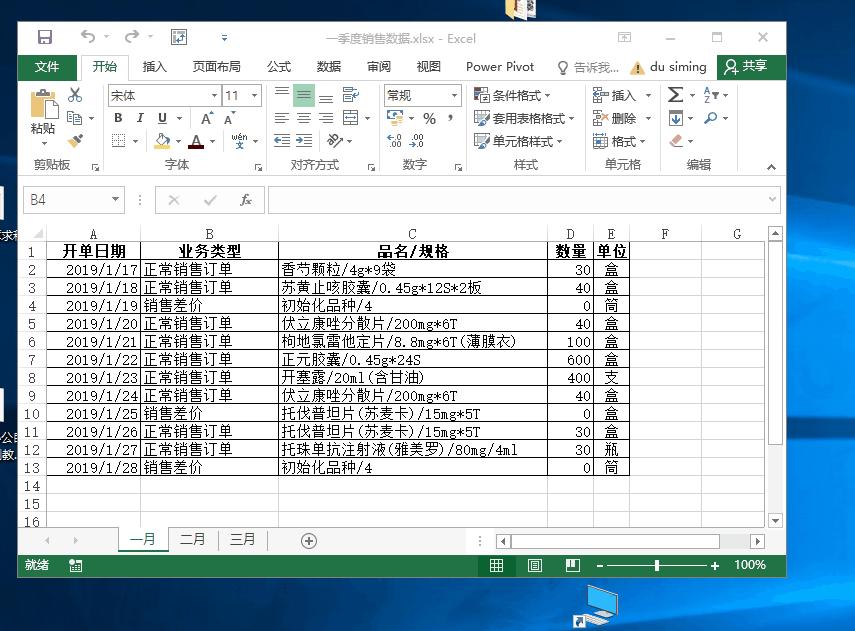The width and height of the screenshot is (855, 631).
Task: Open the 二月 worksheet tab
Action: coord(192,538)
